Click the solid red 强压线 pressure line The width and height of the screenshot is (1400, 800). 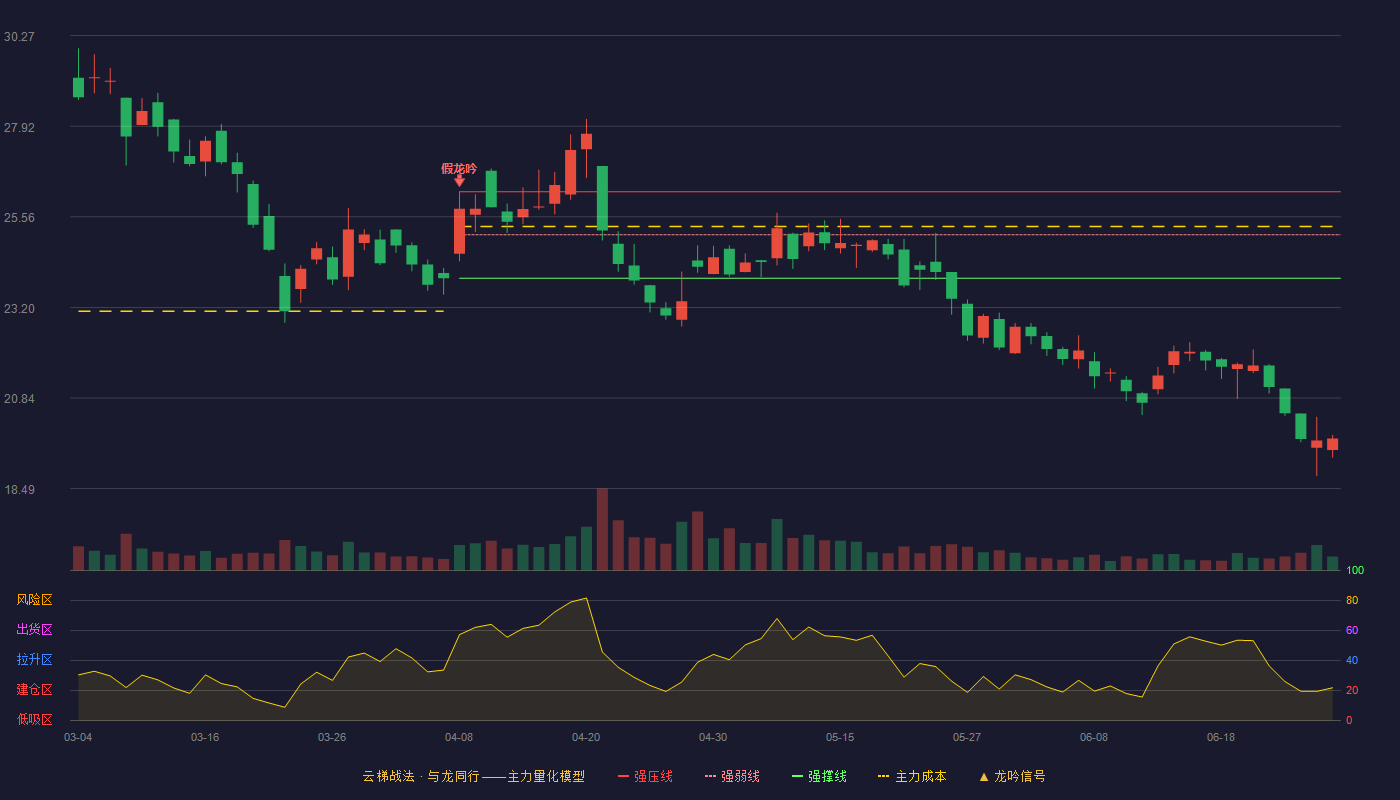click(900, 191)
